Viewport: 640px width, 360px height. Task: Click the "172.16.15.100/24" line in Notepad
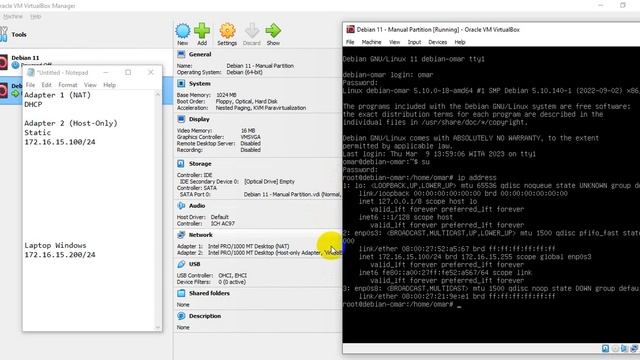(60, 142)
